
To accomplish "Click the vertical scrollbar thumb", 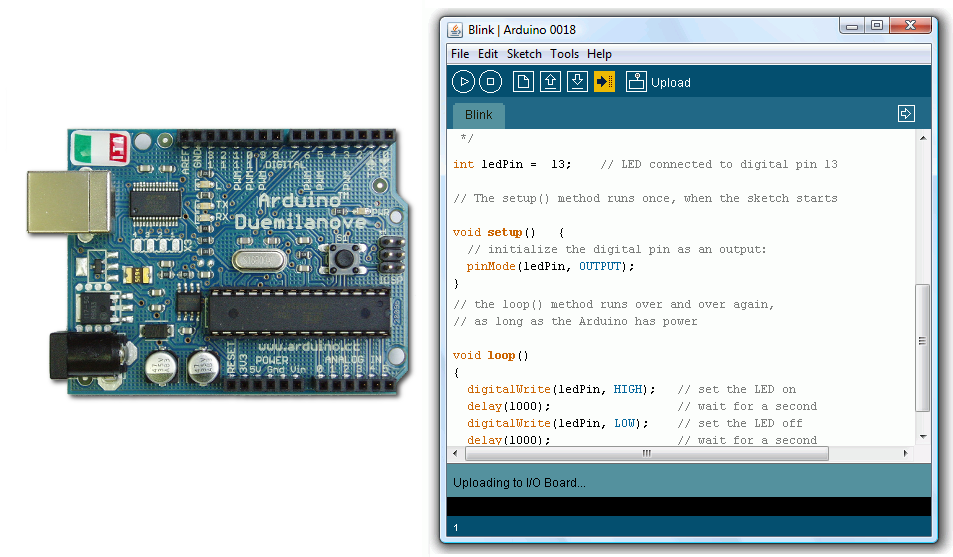I will [x=923, y=347].
